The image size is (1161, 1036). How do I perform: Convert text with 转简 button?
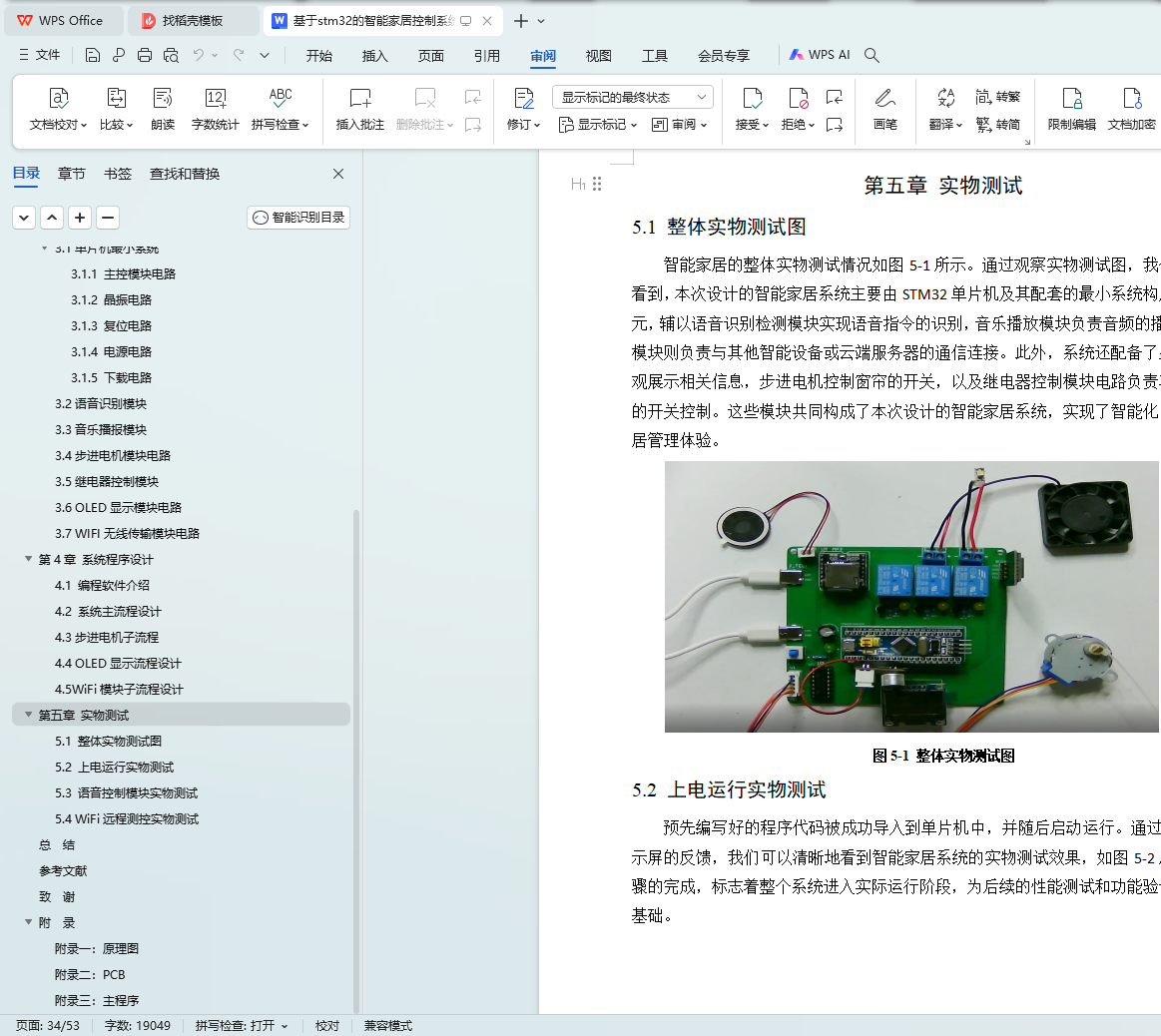[997, 125]
